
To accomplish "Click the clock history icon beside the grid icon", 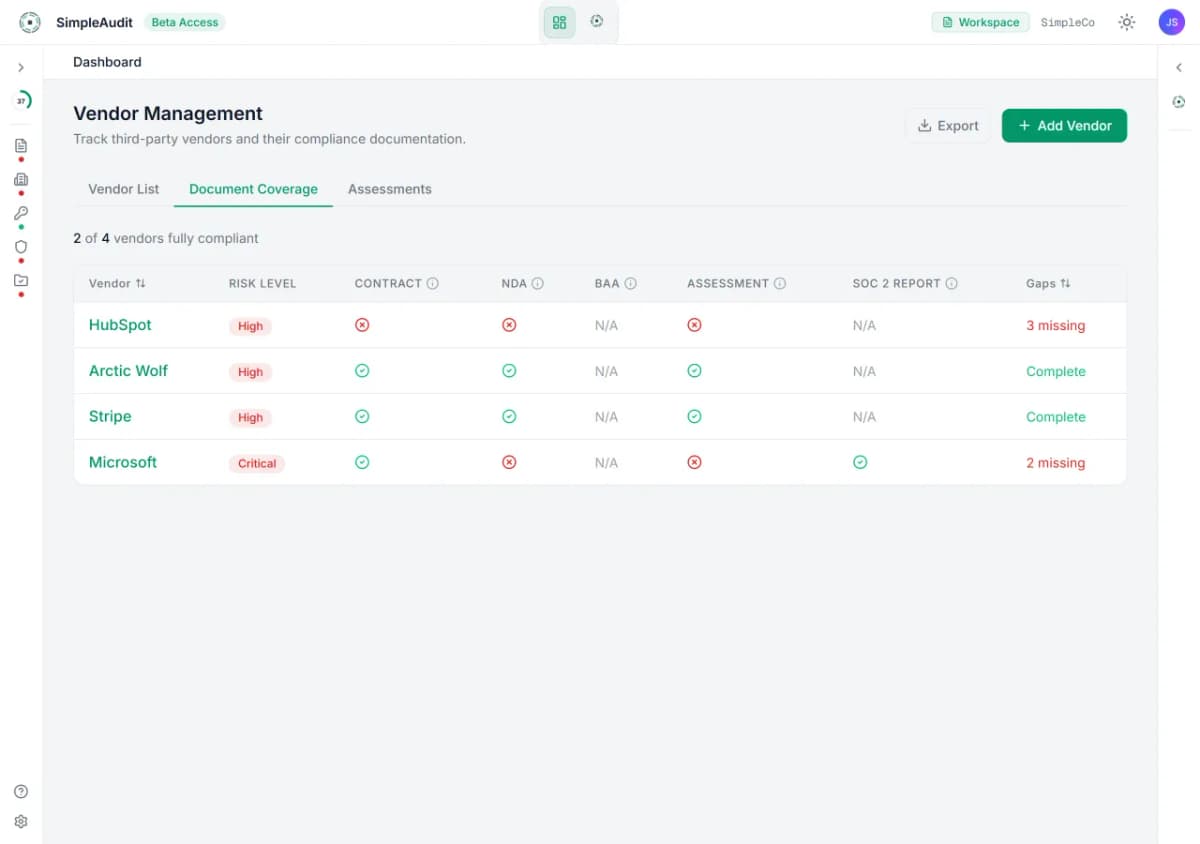I will coord(597,21).
